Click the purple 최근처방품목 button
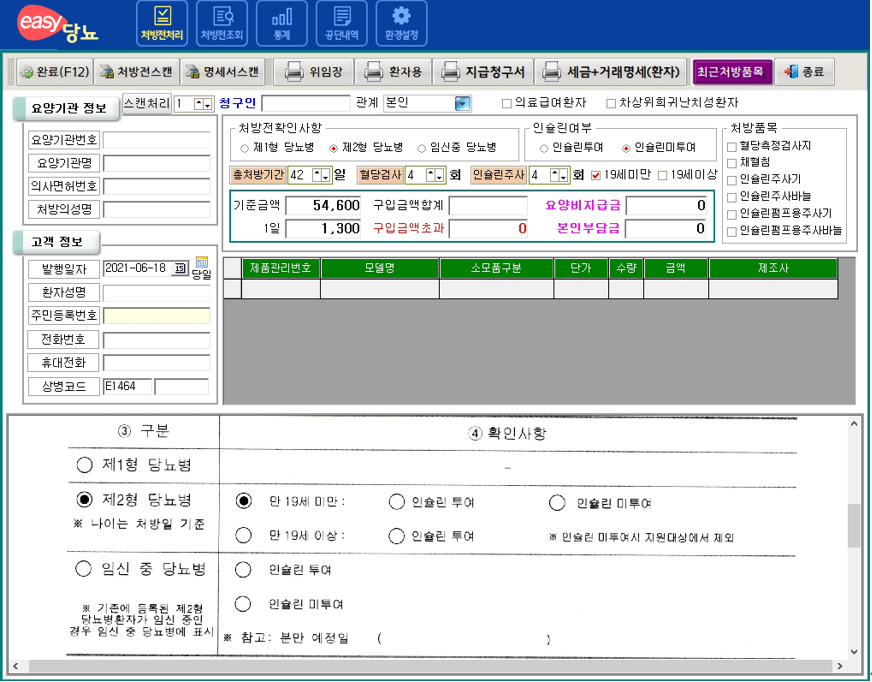Viewport: 872px width, 682px height. 732,72
